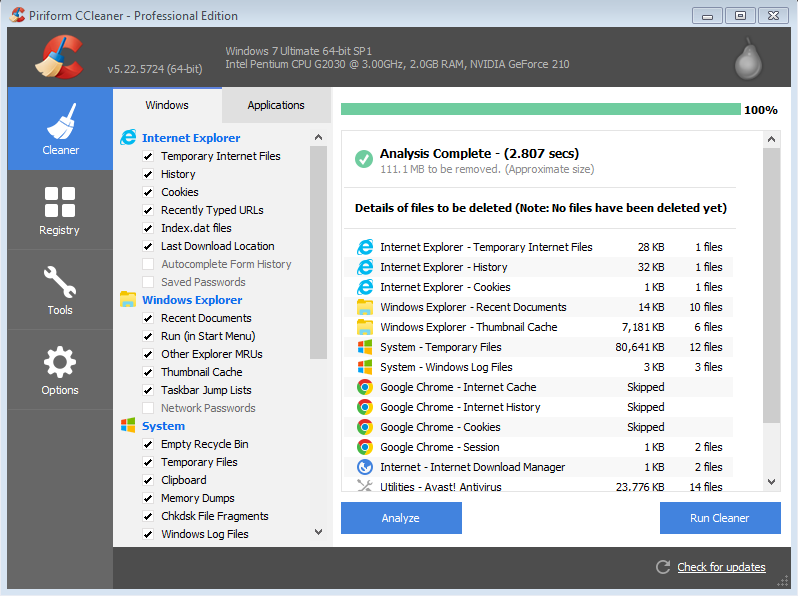Click Utilities icon beside Avast! Antivirus
This screenshot has height=596, width=798.
coord(365,486)
